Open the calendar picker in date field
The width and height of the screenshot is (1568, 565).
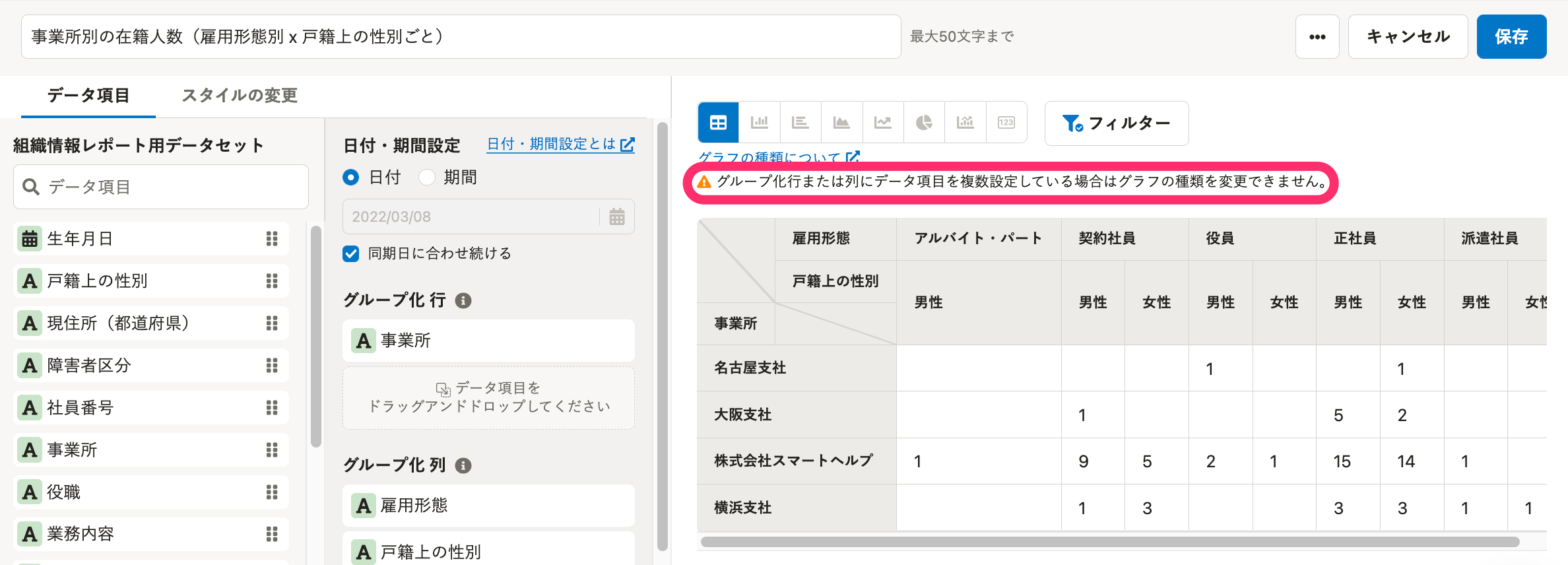(617, 216)
